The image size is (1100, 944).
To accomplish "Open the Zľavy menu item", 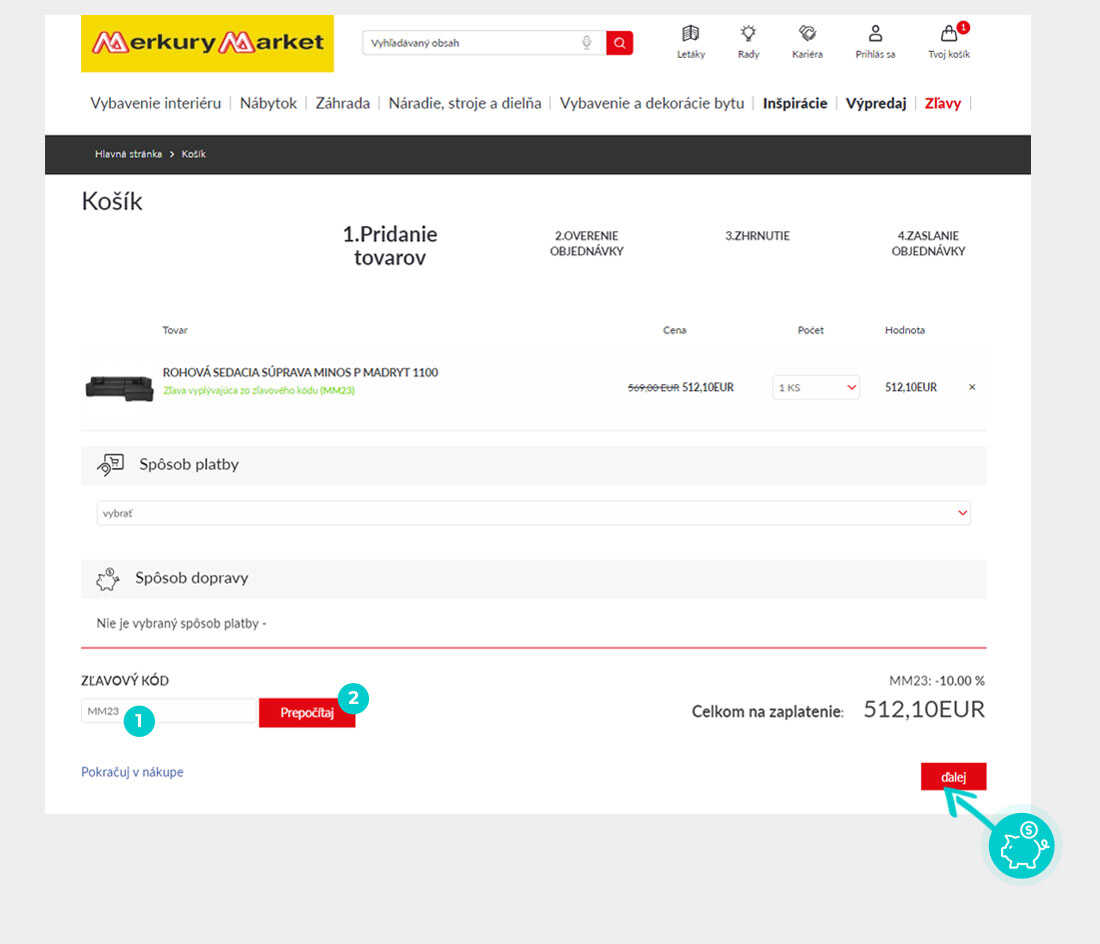I will (943, 103).
